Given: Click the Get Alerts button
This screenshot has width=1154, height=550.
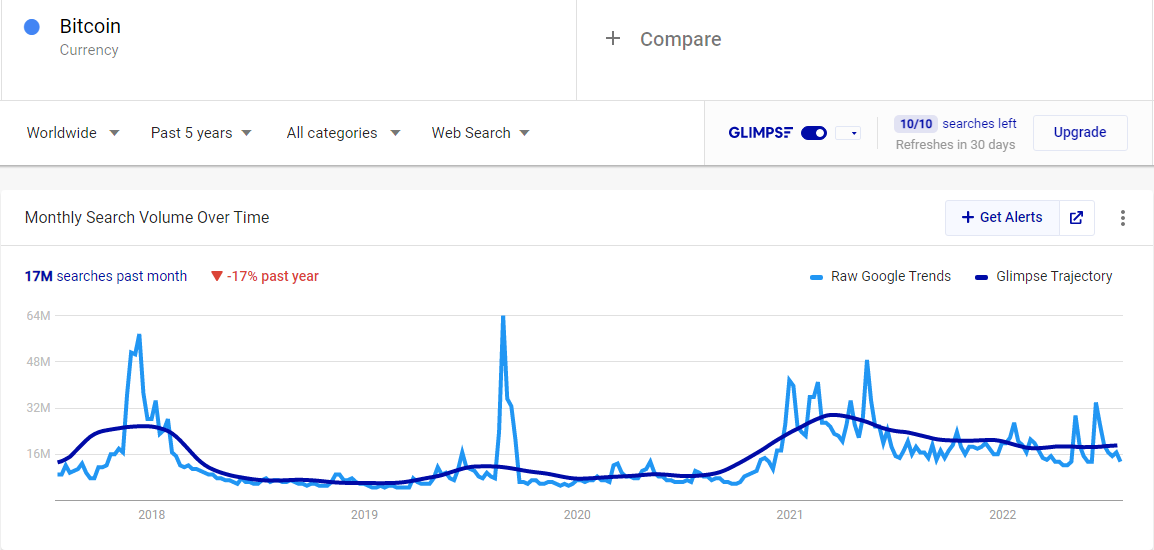Looking at the screenshot, I should pyautogui.click(x=1002, y=218).
